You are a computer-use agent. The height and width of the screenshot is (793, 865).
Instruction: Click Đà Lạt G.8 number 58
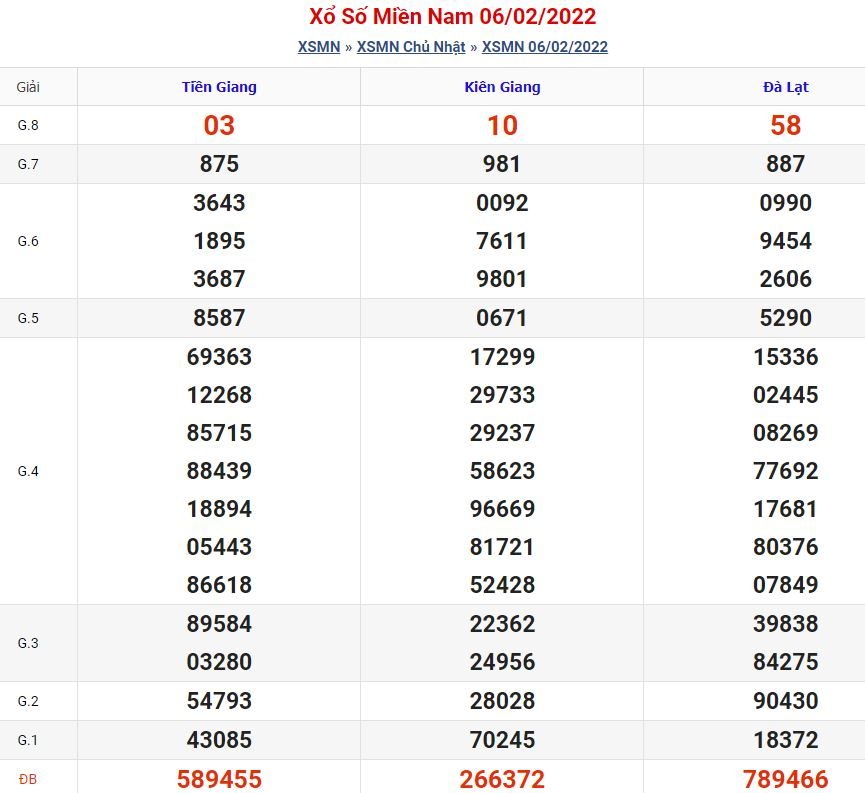pos(785,125)
